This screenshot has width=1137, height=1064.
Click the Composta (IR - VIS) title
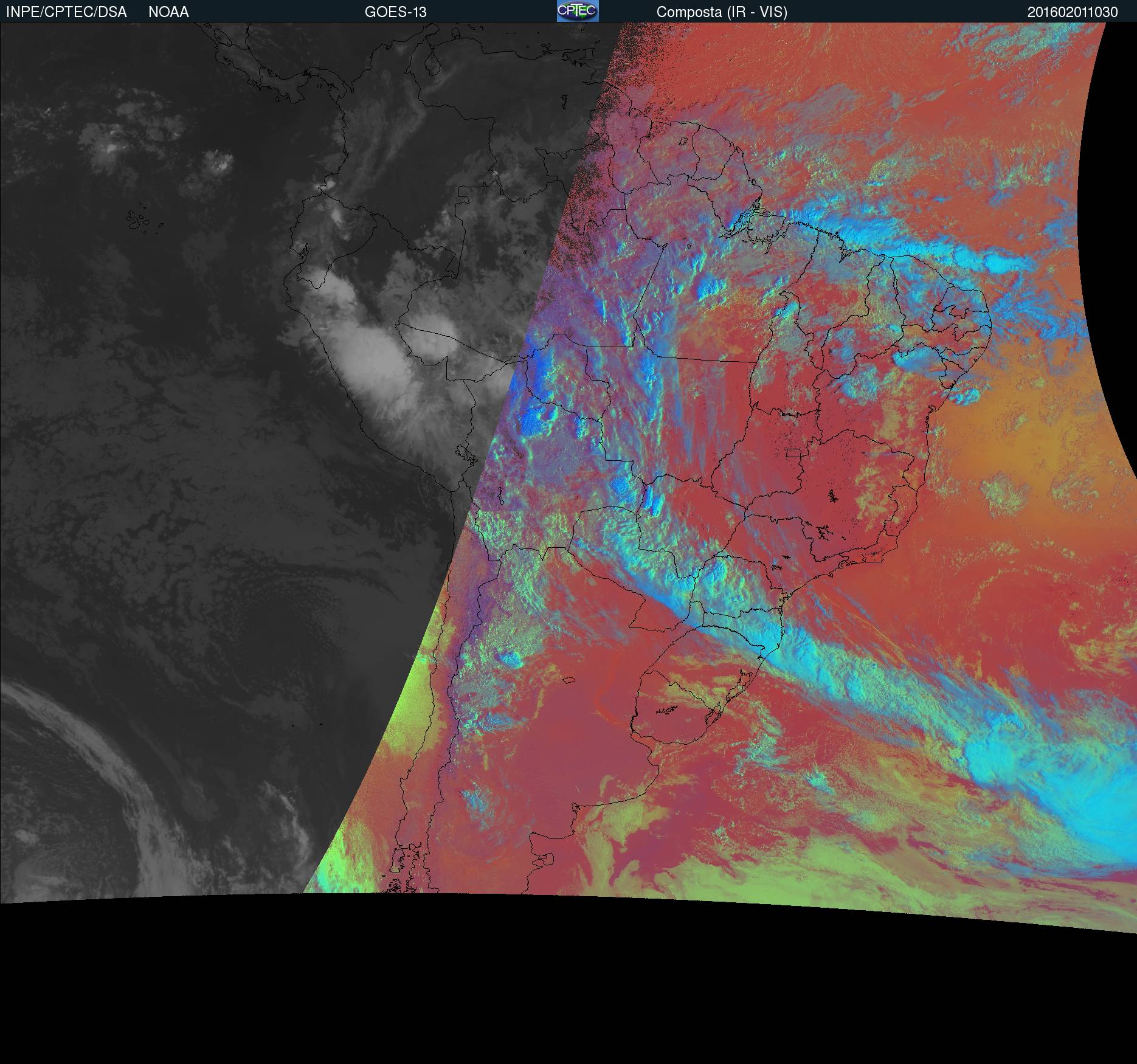click(x=722, y=12)
